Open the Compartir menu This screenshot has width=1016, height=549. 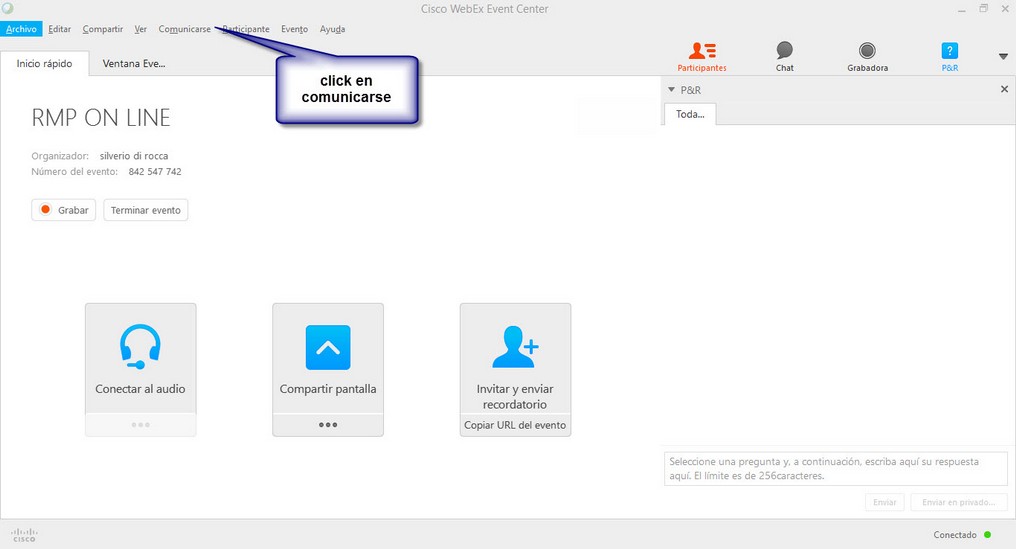tap(102, 29)
